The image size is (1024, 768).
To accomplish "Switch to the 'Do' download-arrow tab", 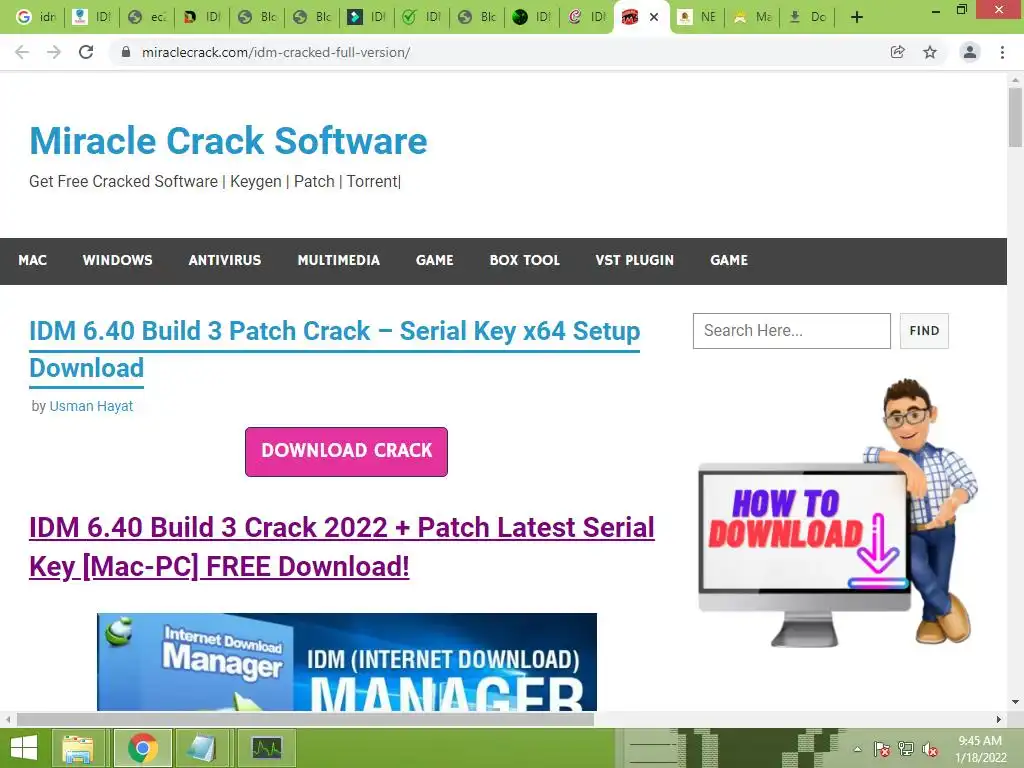I will 807,17.
